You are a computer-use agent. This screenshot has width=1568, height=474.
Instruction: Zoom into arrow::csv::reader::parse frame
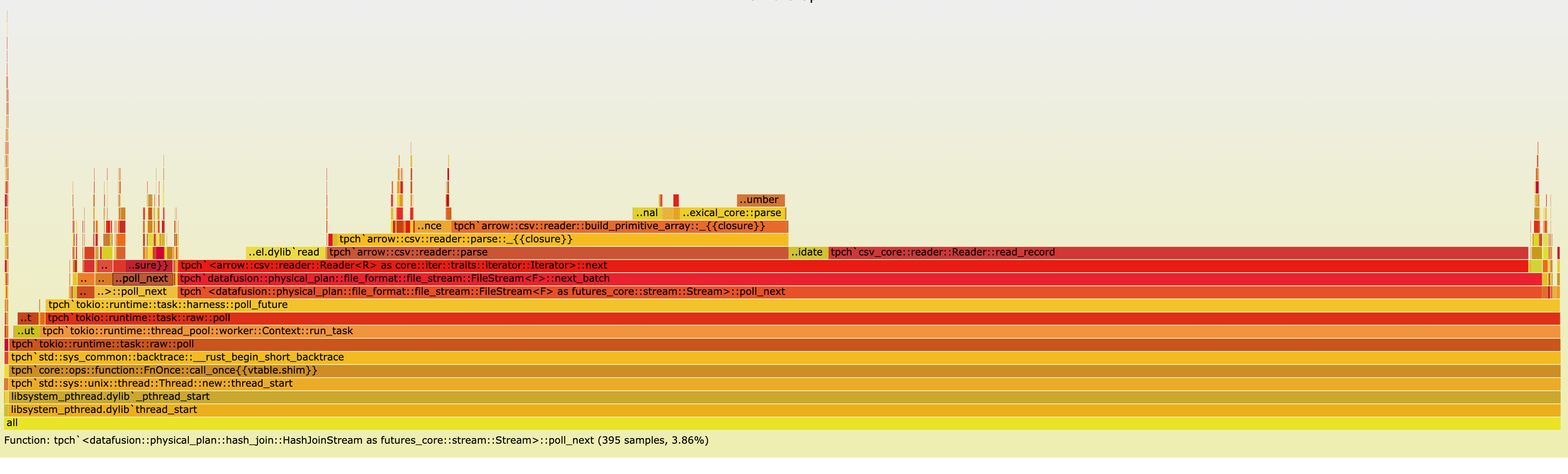[557, 253]
